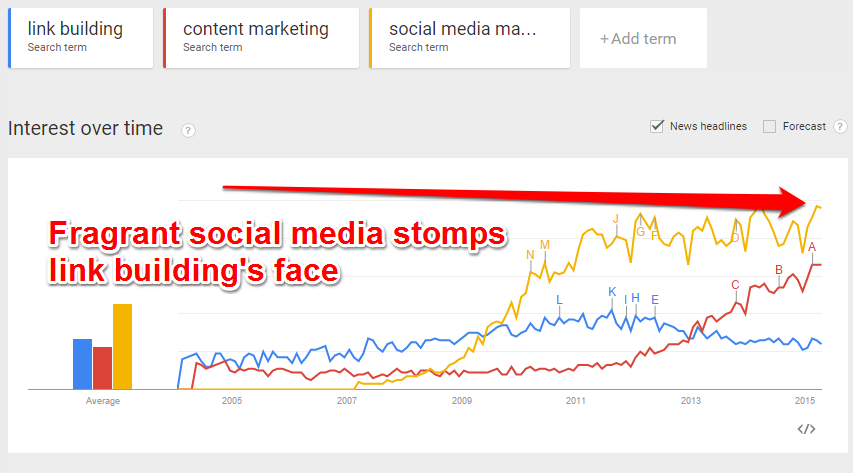Image resolution: width=853 pixels, height=473 pixels.
Task: Click headline marker B on red line
Action: click(x=779, y=269)
